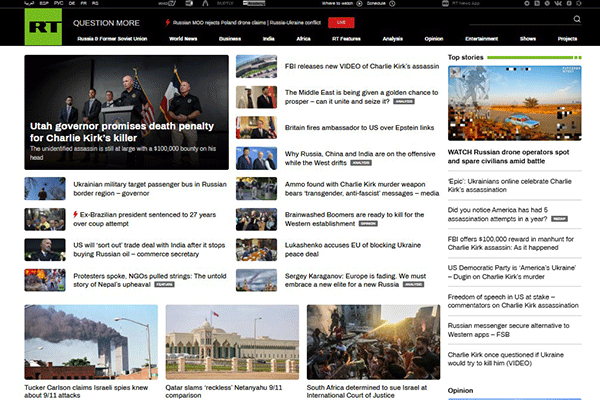
Task: Open Britain fires ambassador over Epstein links
Action: [359, 127]
